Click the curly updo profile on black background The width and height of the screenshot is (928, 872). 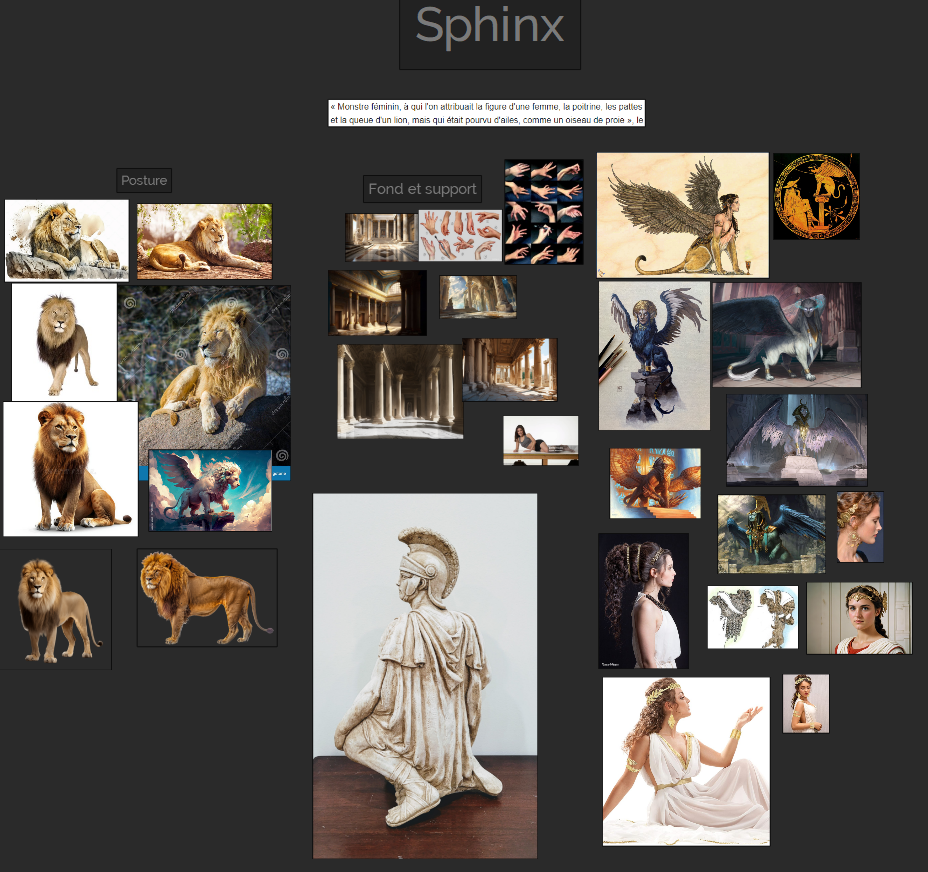(643, 600)
